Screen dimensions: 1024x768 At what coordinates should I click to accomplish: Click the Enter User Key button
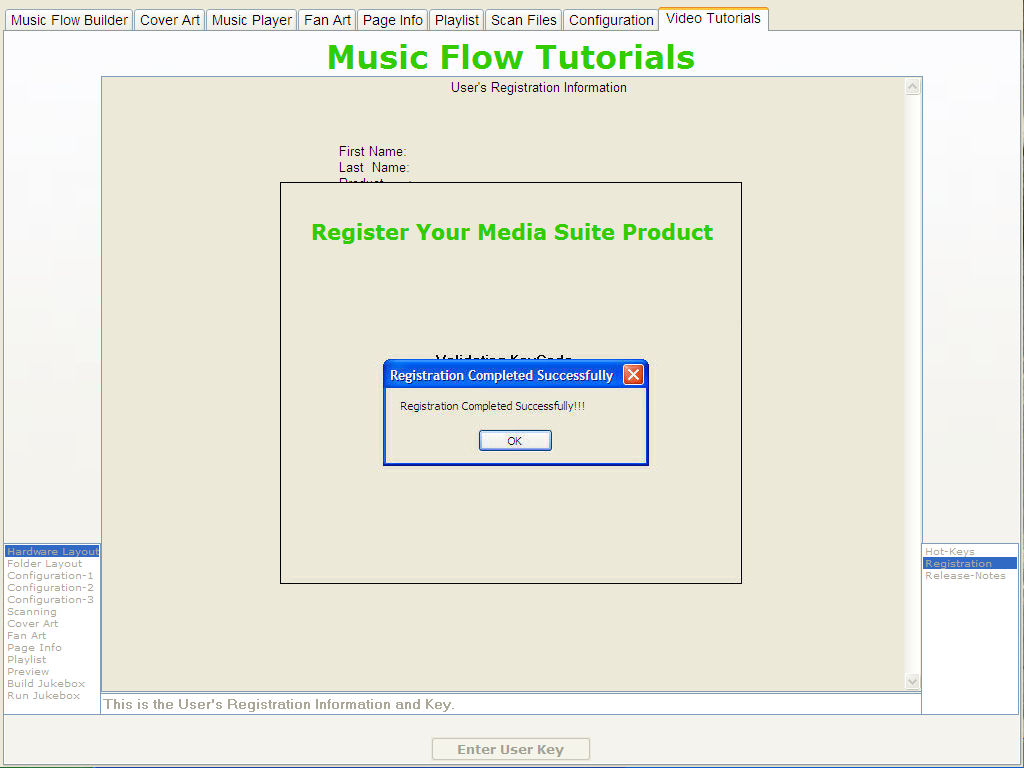(511, 749)
